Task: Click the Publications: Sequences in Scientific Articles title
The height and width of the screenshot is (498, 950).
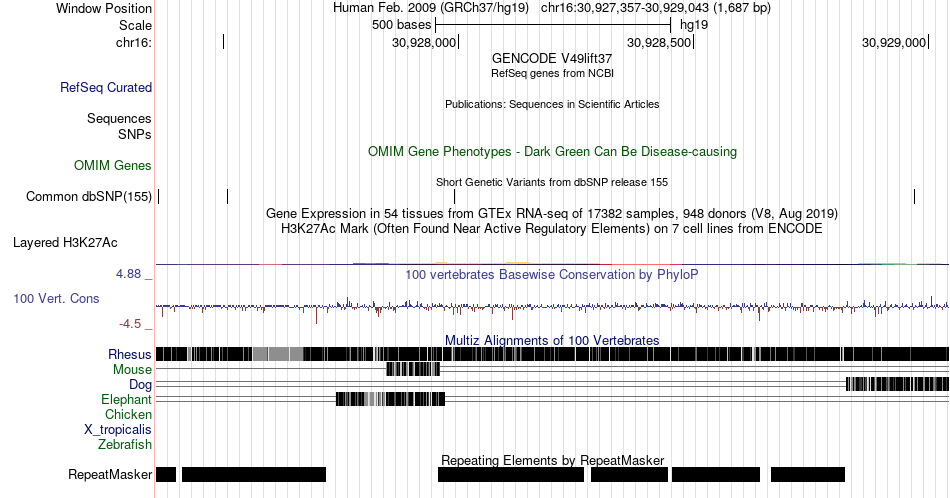Action: (552, 104)
